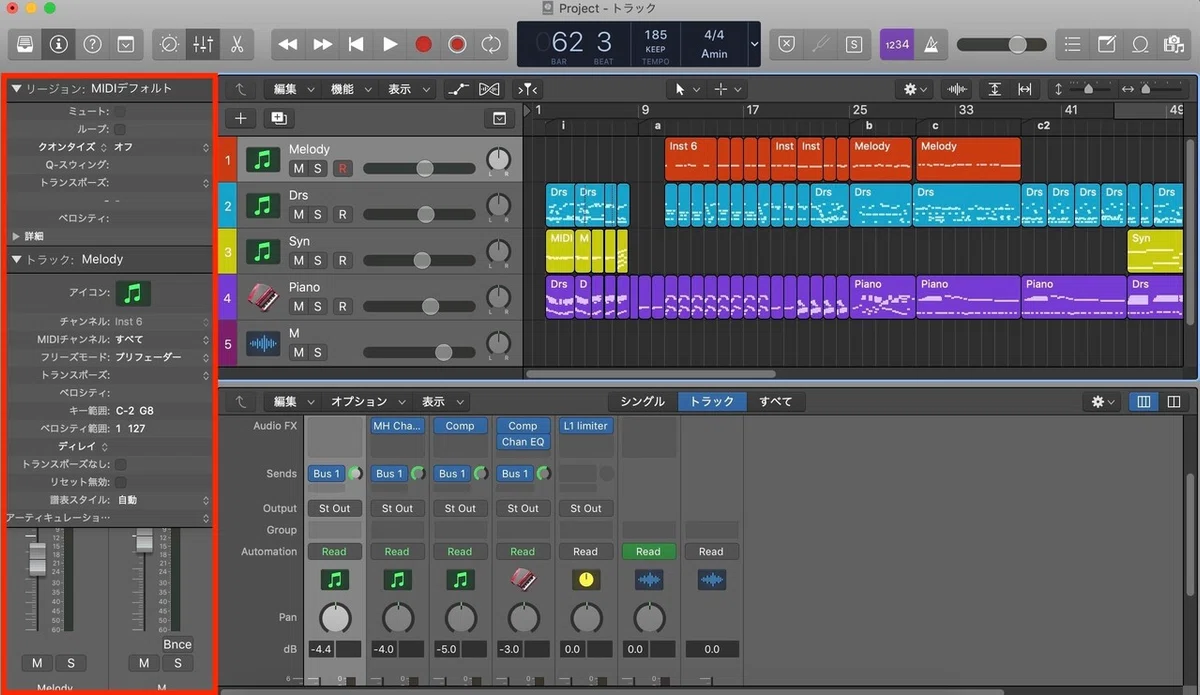This screenshot has width=1200, height=695.
Task: Add new track with plus button
Action: 240,118
